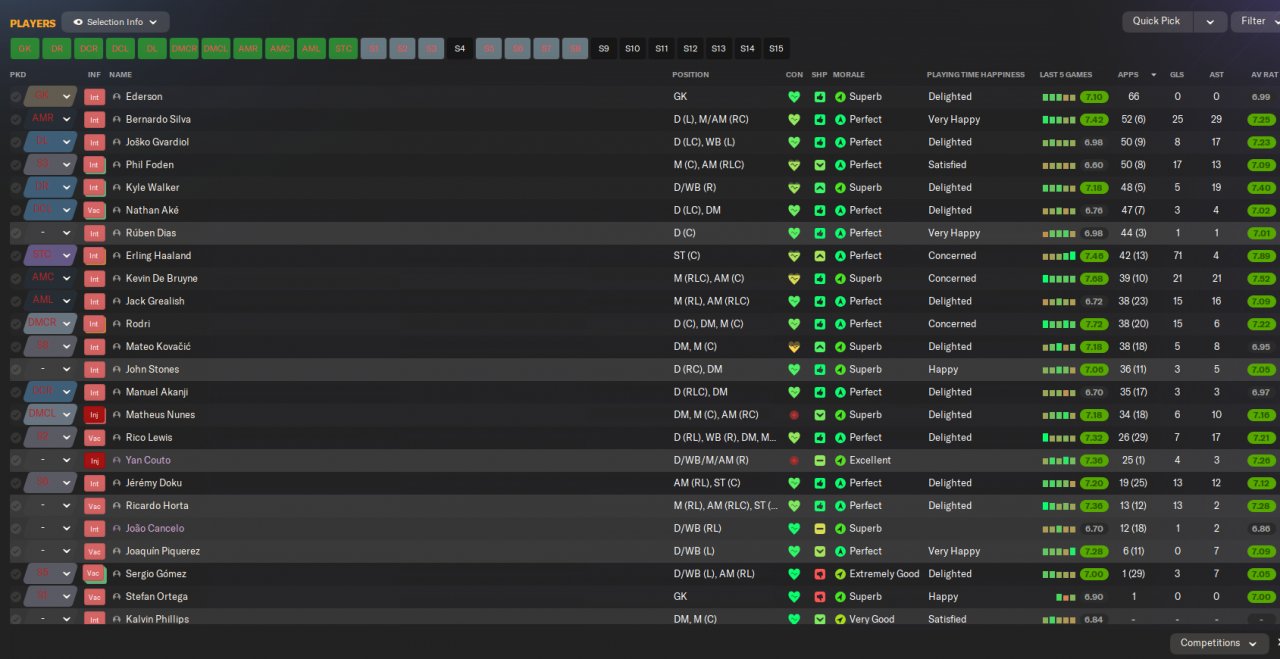Click Sergio Gómez's red match sharpness icon
Viewport: 1280px width, 659px height.
(x=820, y=574)
